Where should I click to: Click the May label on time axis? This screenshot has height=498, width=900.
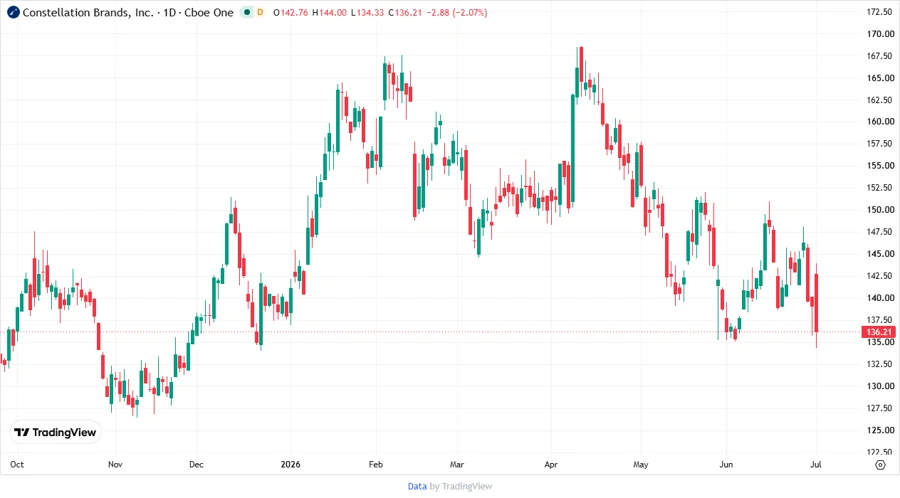click(x=641, y=464)
